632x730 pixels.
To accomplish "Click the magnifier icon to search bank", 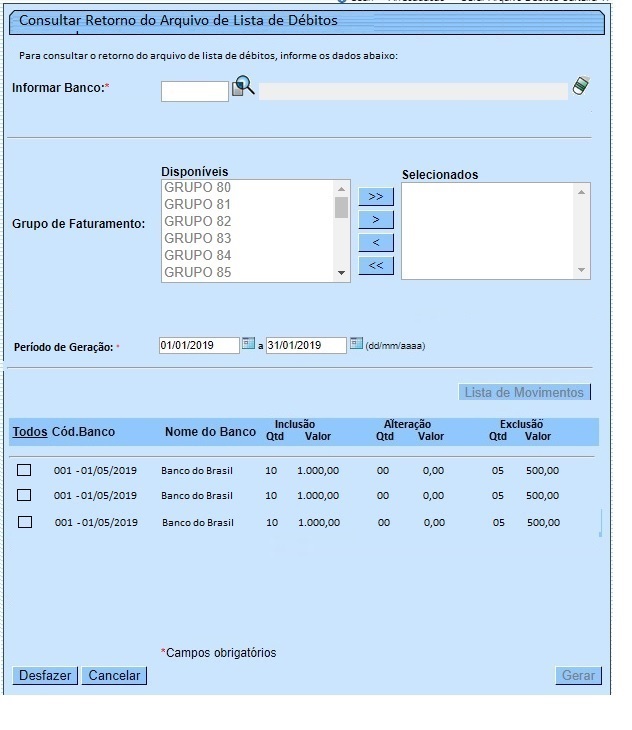I will [x=243, y=89].
